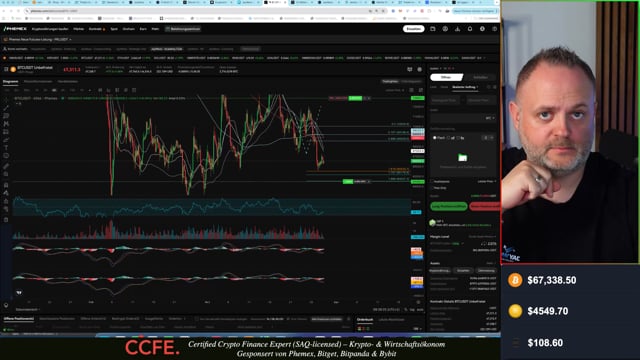Click the download app icon

(458, 29)
